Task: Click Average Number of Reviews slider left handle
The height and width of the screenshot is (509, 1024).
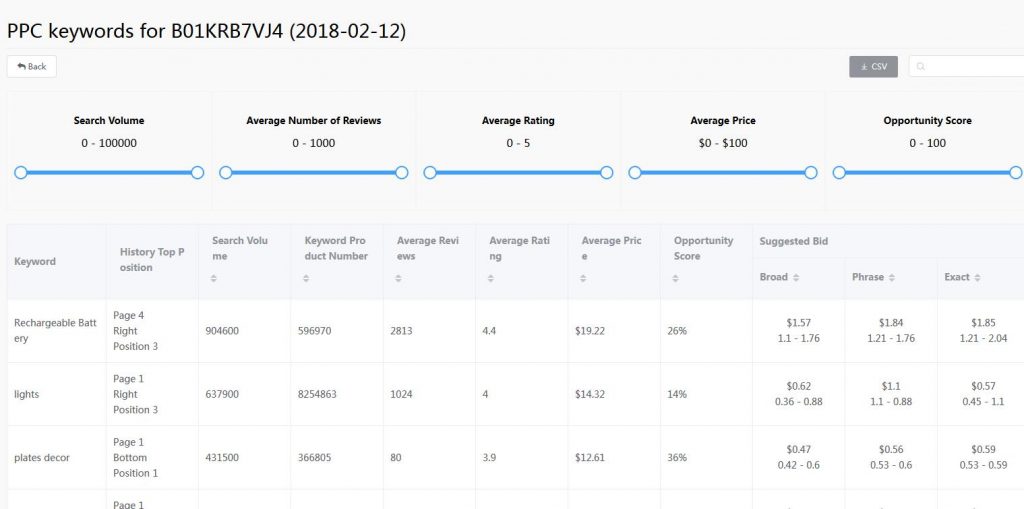Action: pyautogui.click(x=225, y=172)
